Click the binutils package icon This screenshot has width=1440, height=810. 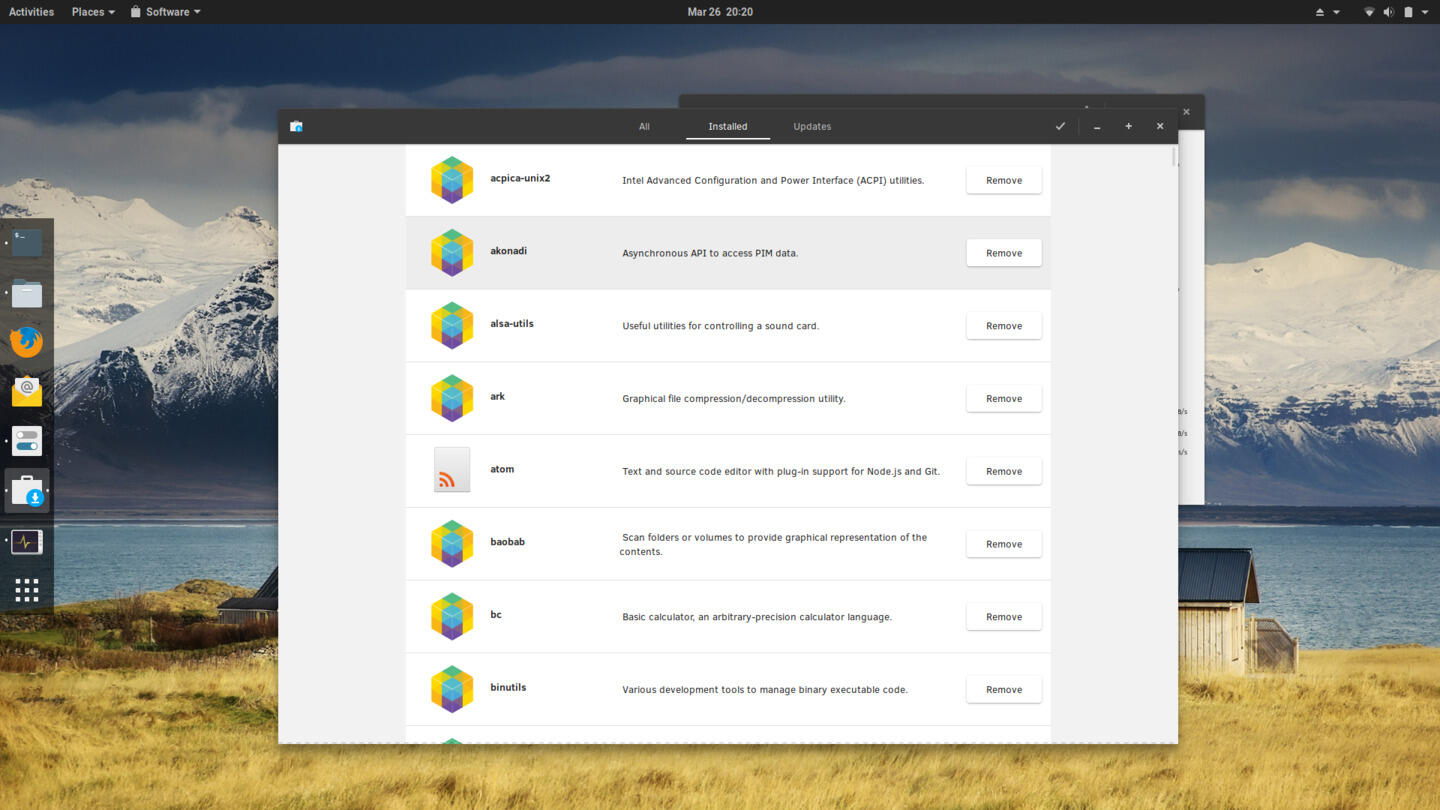tap(452, 689)
